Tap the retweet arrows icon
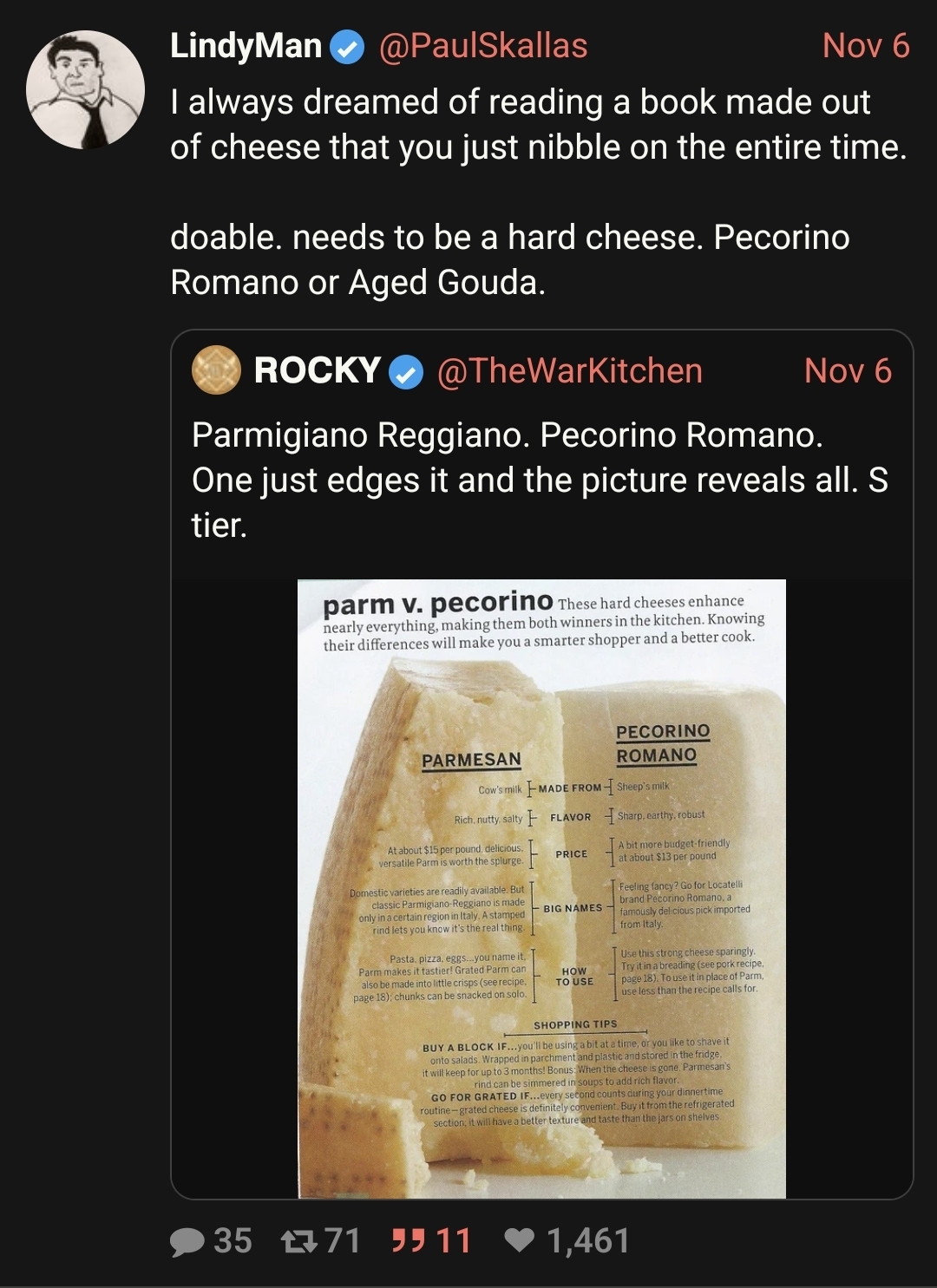The image size is (937, 1288). coord(299,1241)
